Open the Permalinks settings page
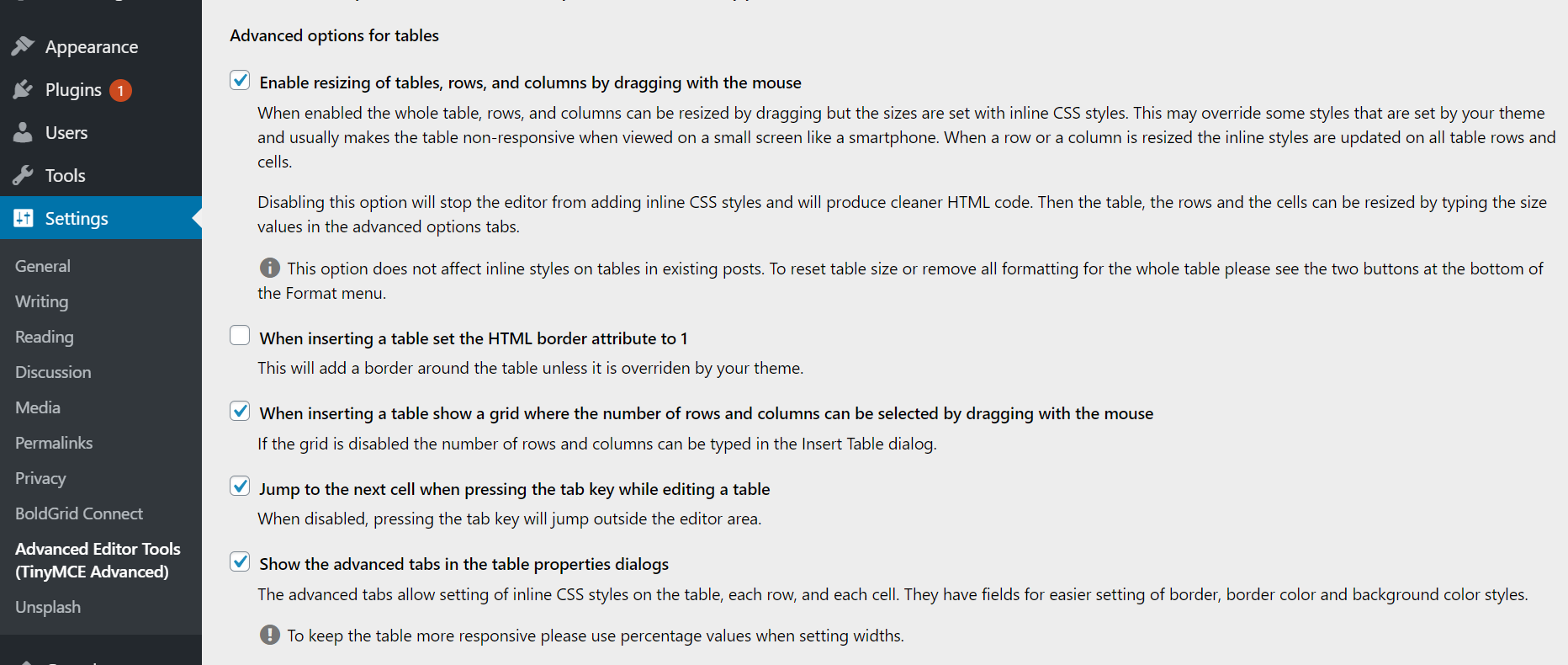Image resolution: width=1568 pixels, height=665 pixels. tap(53, 442)
